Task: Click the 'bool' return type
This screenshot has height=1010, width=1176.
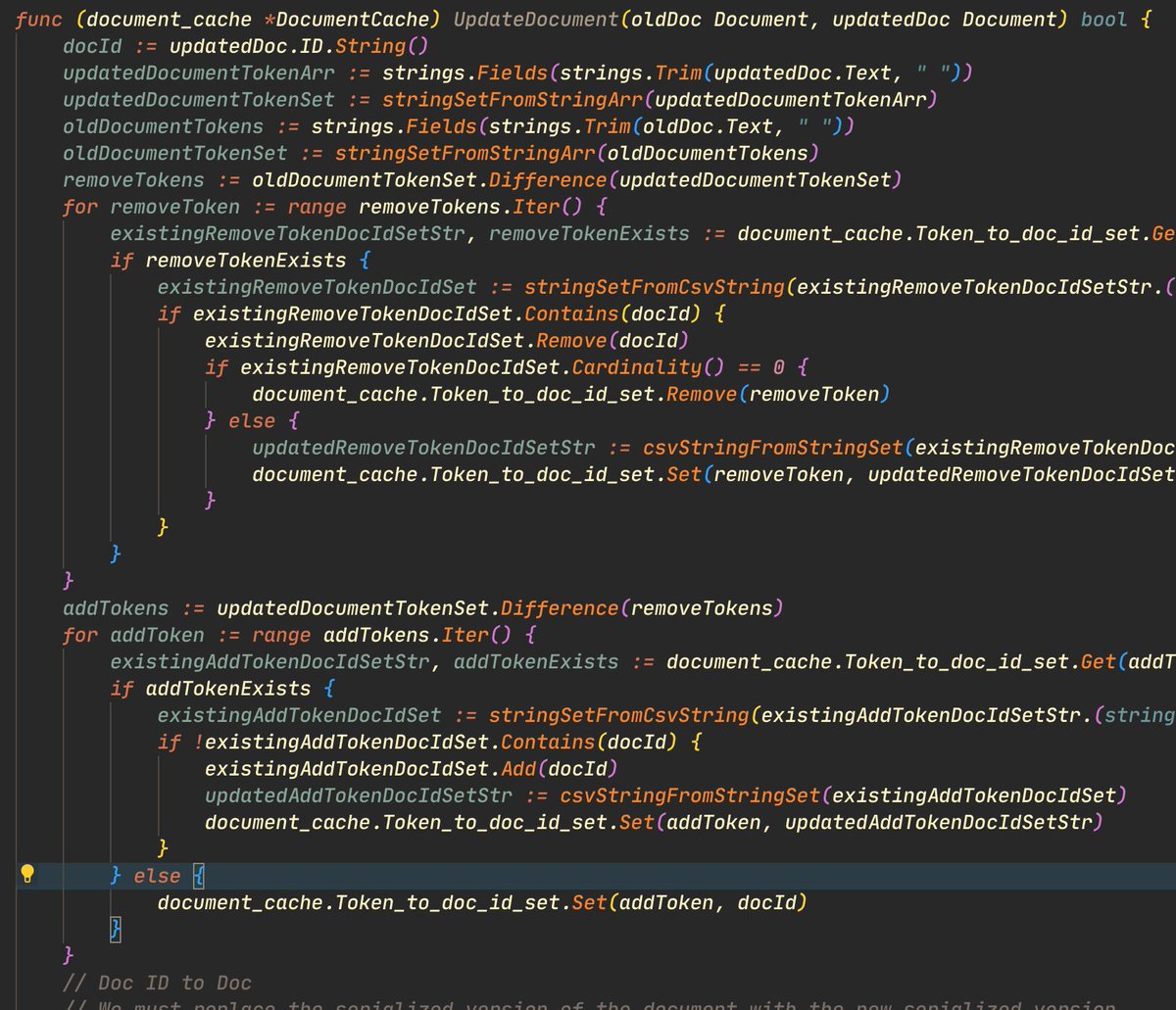Action: (1103, 21)
